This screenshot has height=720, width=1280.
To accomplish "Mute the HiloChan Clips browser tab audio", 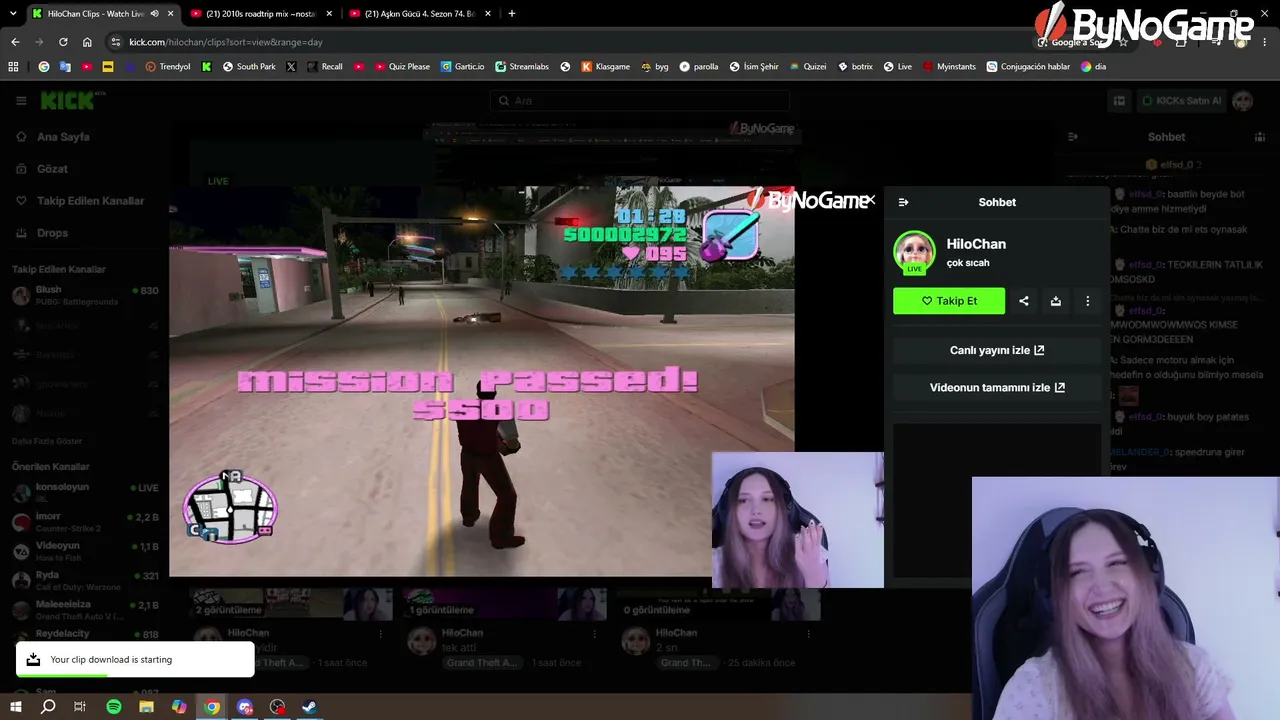I will point(154,14).
